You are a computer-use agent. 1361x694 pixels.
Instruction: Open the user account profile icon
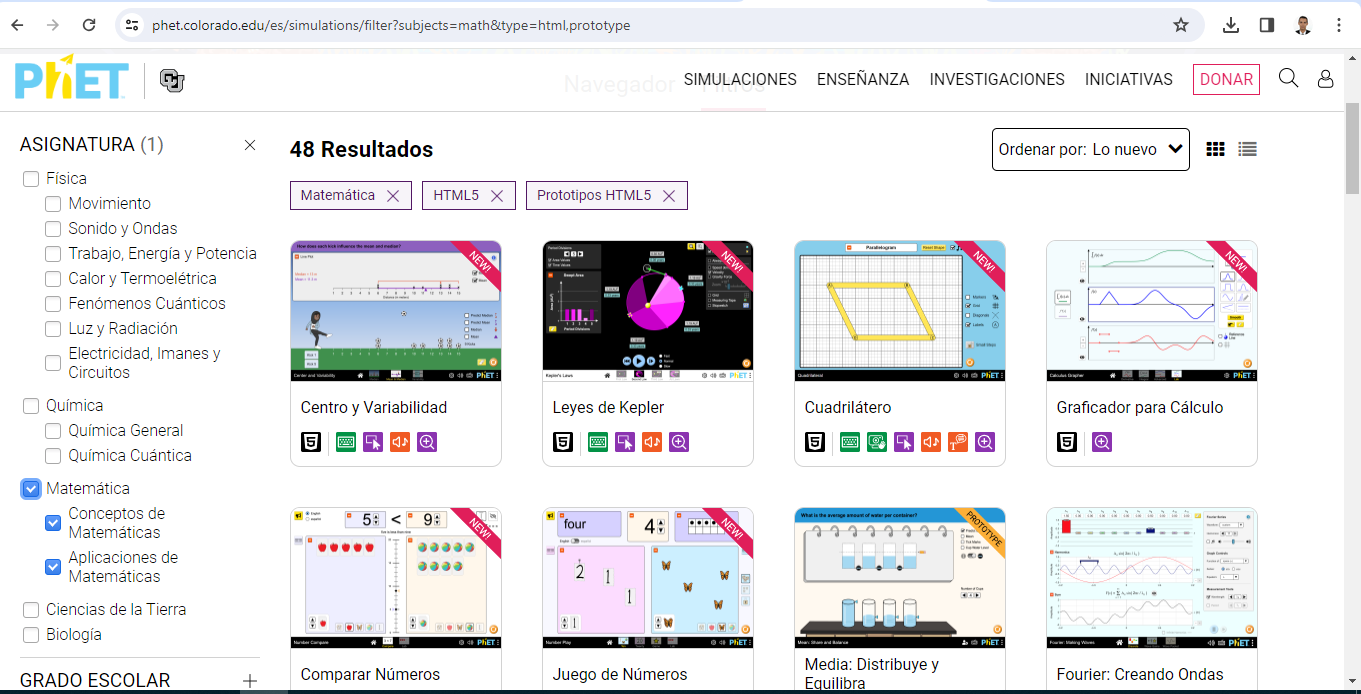[1325, 78]
